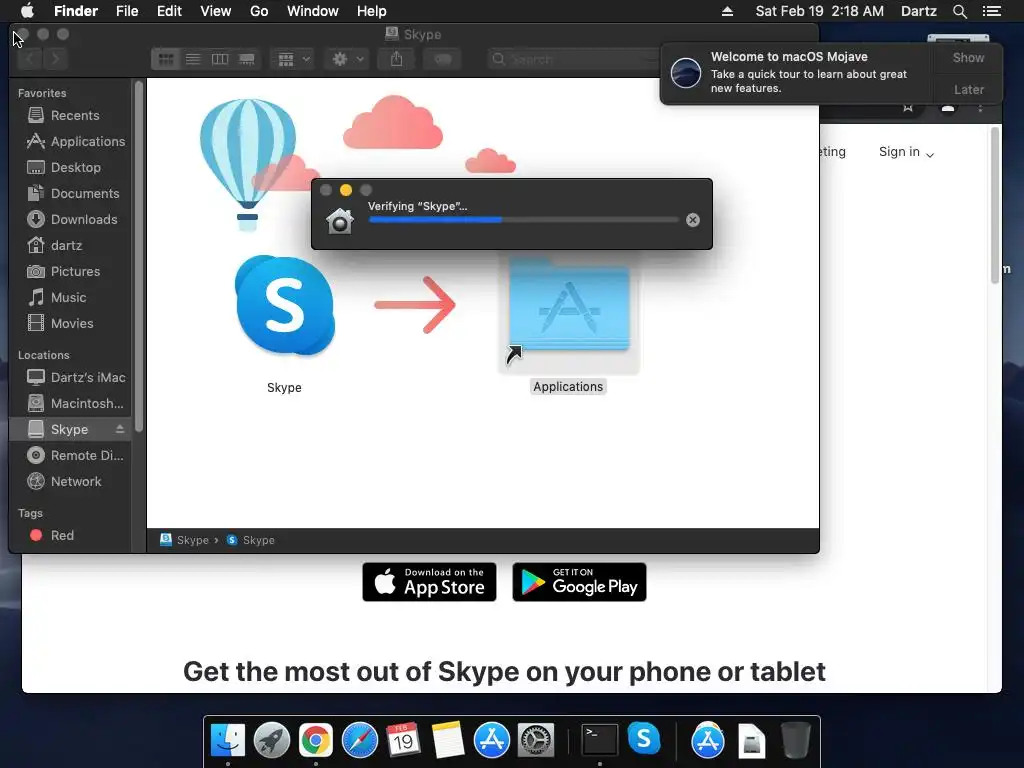1024x768 pixels.
Task: Open Safari from the Dock
Action: [x=360, y=741]
